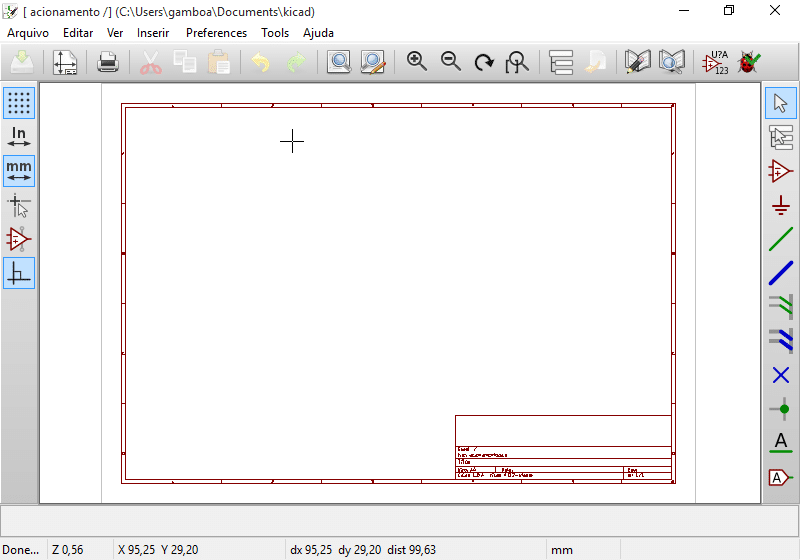800x560 pixels.
Task: Pick the No-connect flag tool
Action: tap(781, 375)
